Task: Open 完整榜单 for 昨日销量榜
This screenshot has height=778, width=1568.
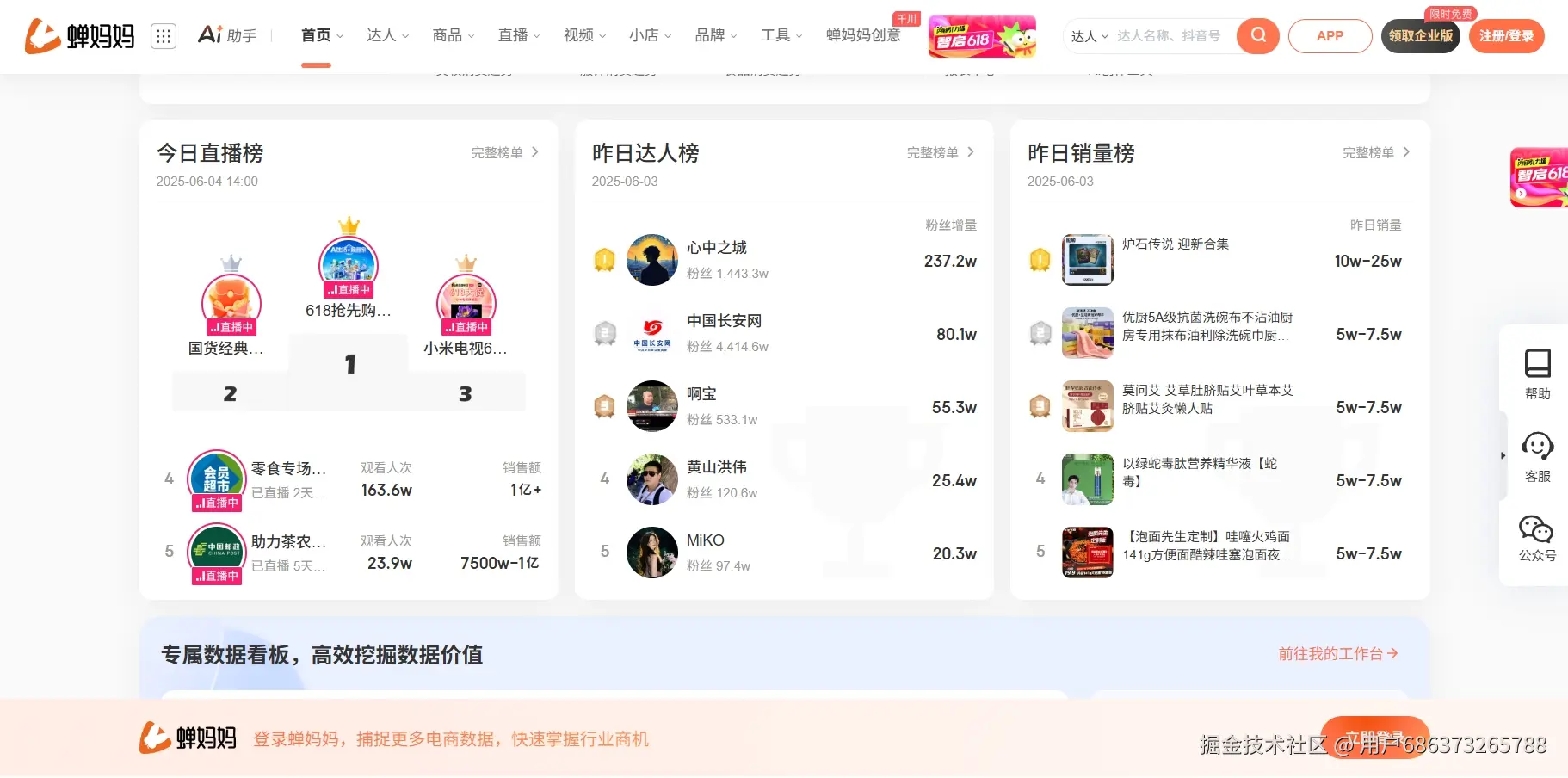Action: pyautogui.click(x=1376, y=152)
